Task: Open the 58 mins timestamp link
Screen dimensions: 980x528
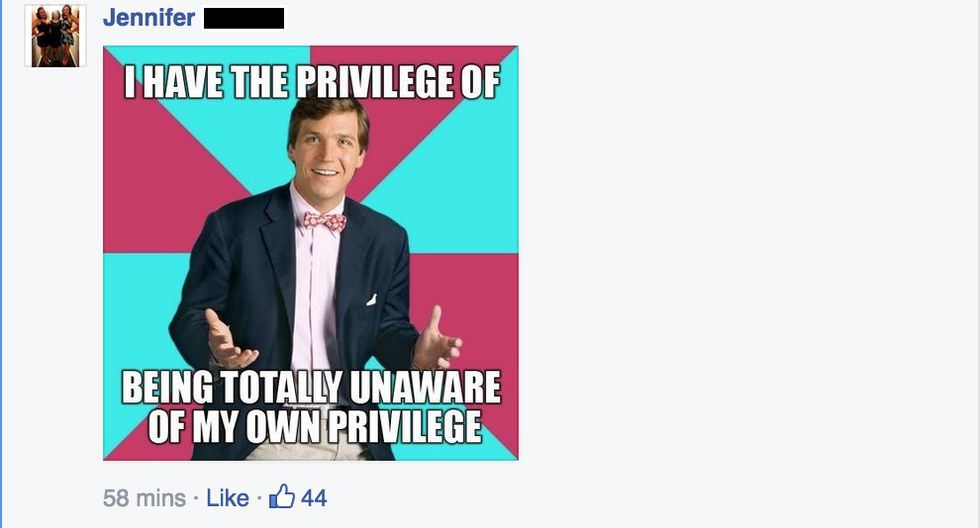Action: [x=144, y=498]
